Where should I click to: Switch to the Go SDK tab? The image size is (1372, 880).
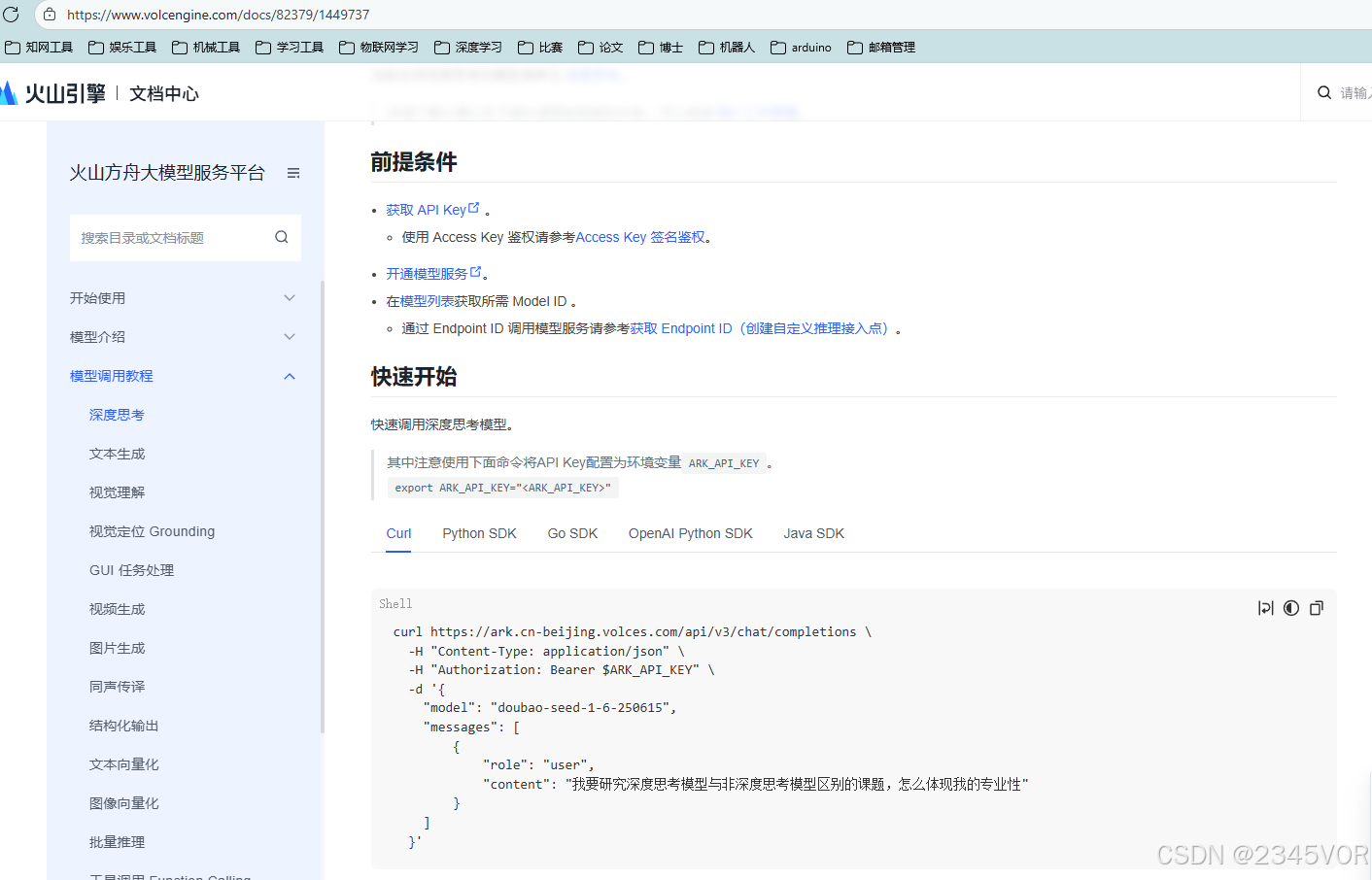pyautogui.click(x=572, y=533)
